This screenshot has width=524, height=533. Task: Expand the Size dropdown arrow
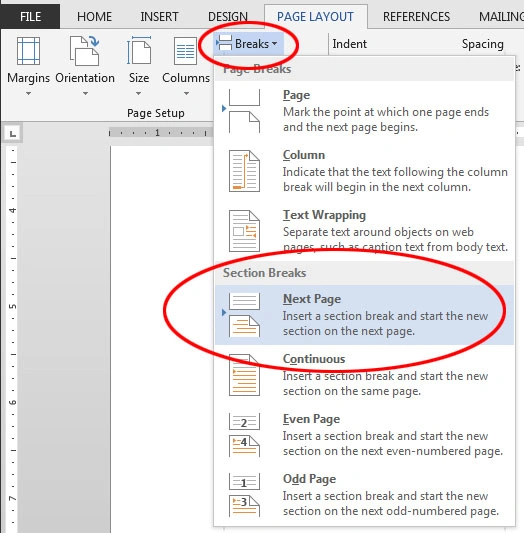(138, 93)
